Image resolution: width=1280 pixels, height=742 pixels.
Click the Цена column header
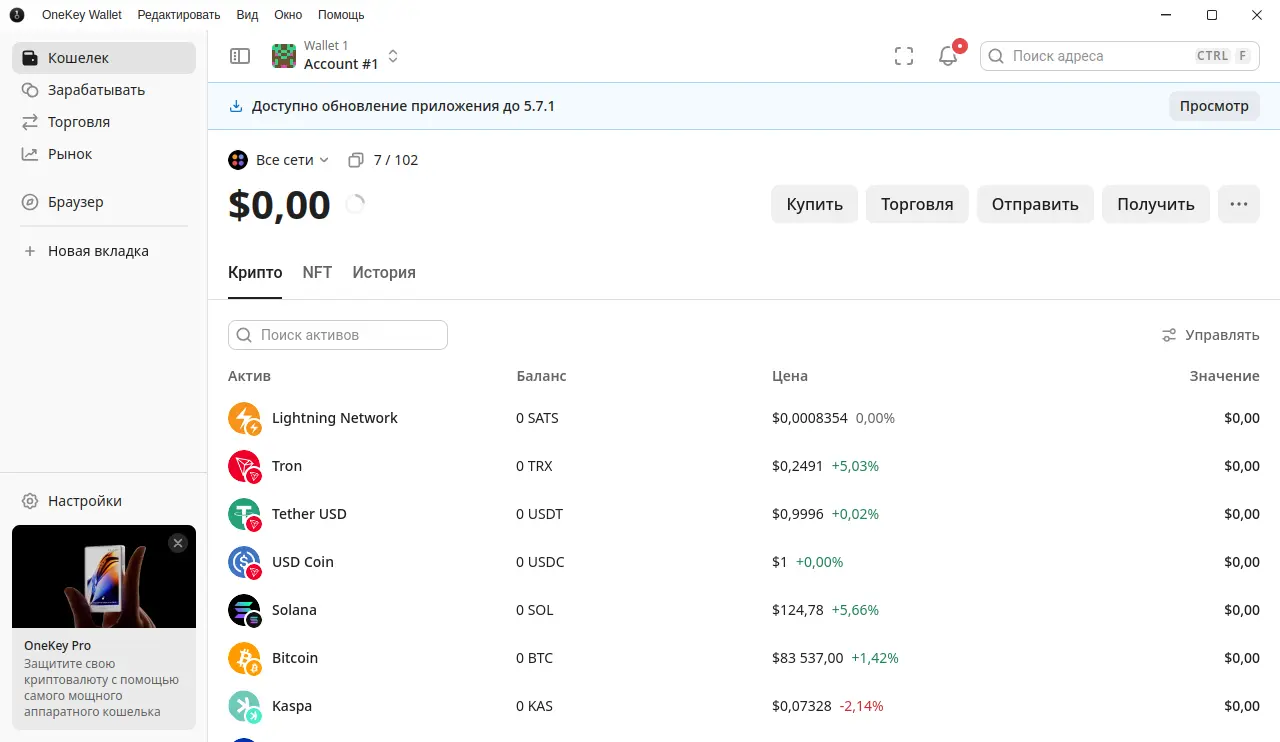(790, 376)
